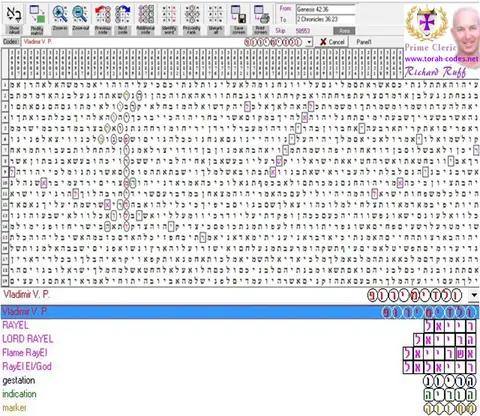Open the www.torah-codes.net link

(x=441, y=59)
